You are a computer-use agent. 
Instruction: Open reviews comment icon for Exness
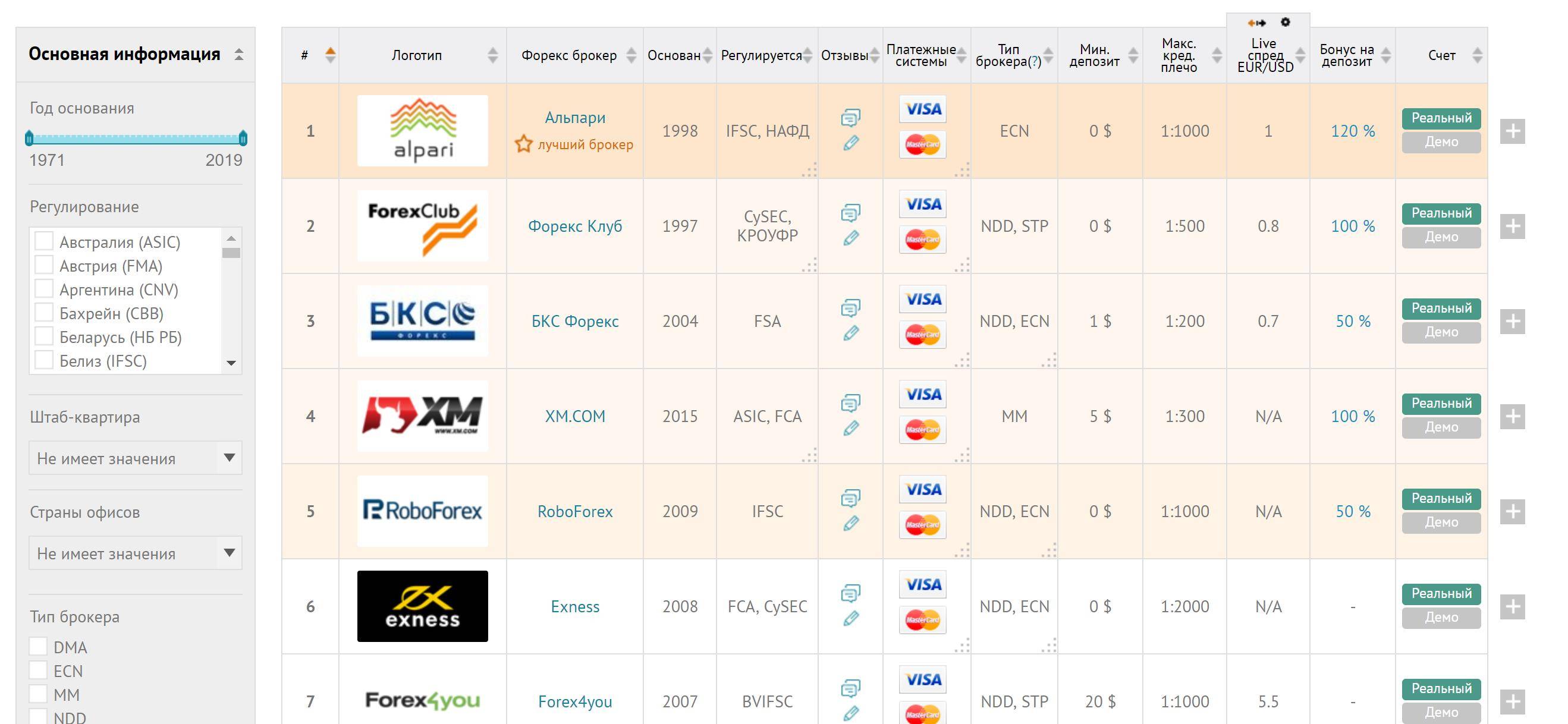pyautogui.click(x=850, y=593)
